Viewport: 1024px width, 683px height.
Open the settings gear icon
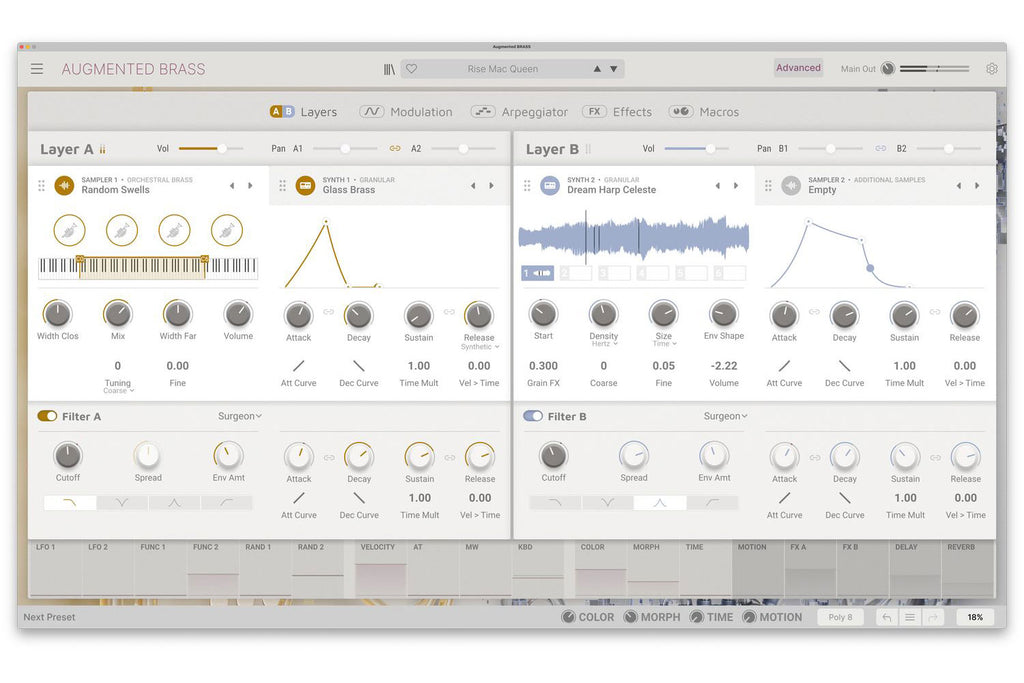pyautogui.click(x=991, y=69)
